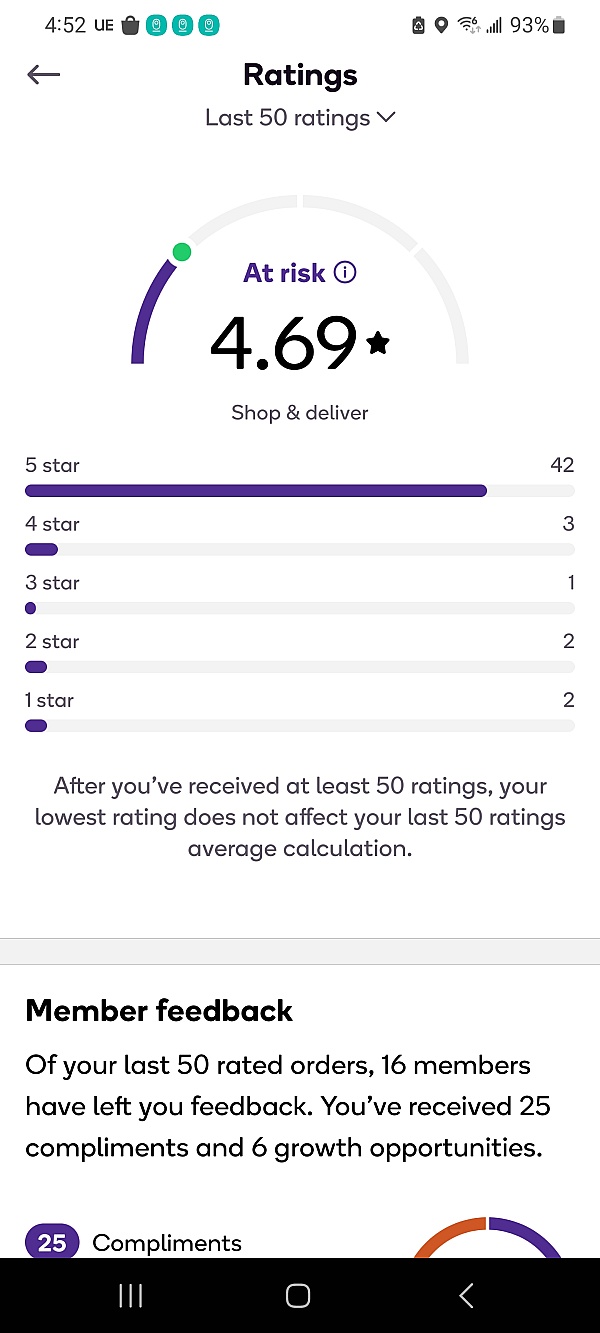The width and height of the screenshot is (600, 1333).
Task: Tap the At risk status text
Action: pyautogui.click(x=284, y=272)
